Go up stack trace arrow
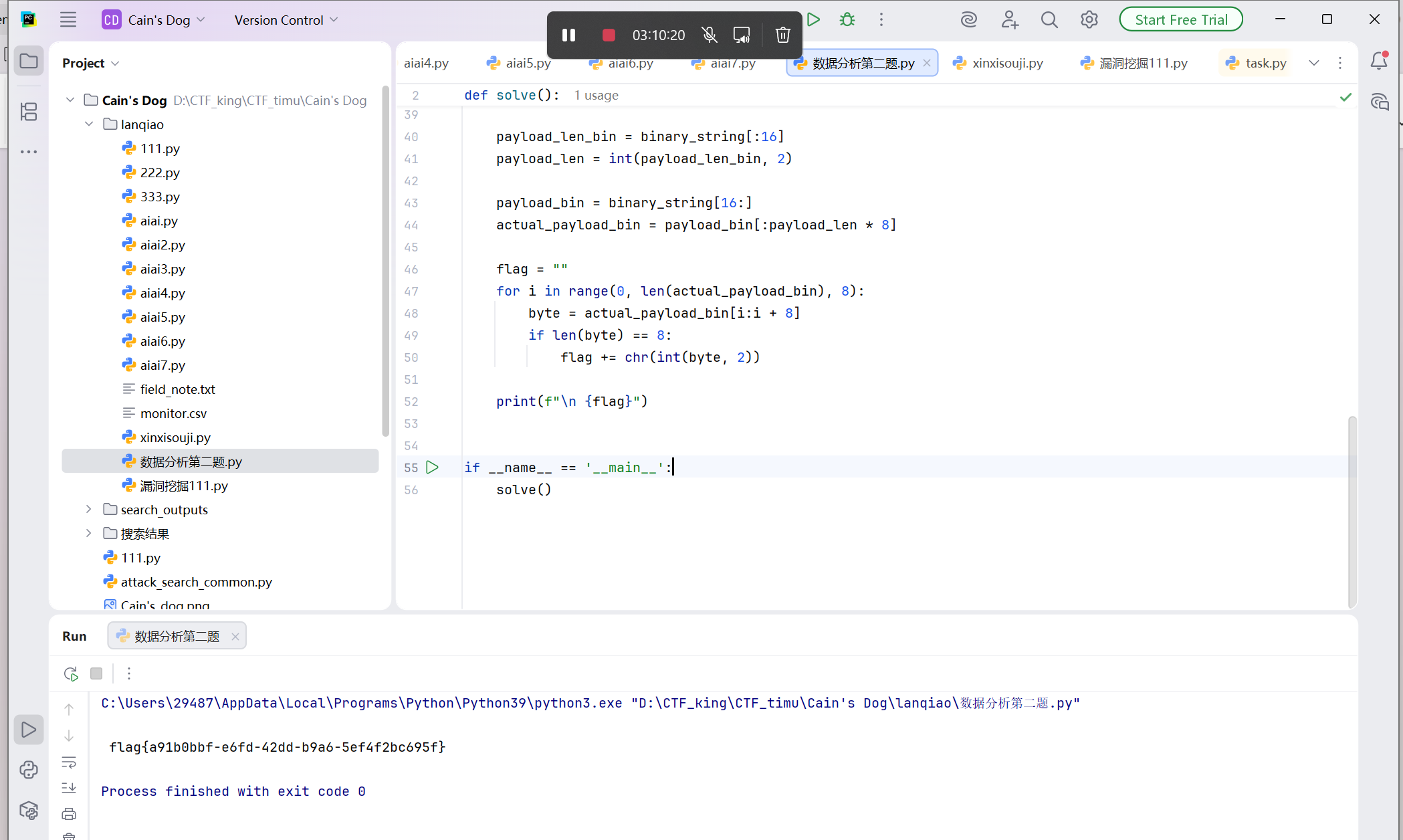This screenshot has width=1403, height=840. [x=69, y=709]
